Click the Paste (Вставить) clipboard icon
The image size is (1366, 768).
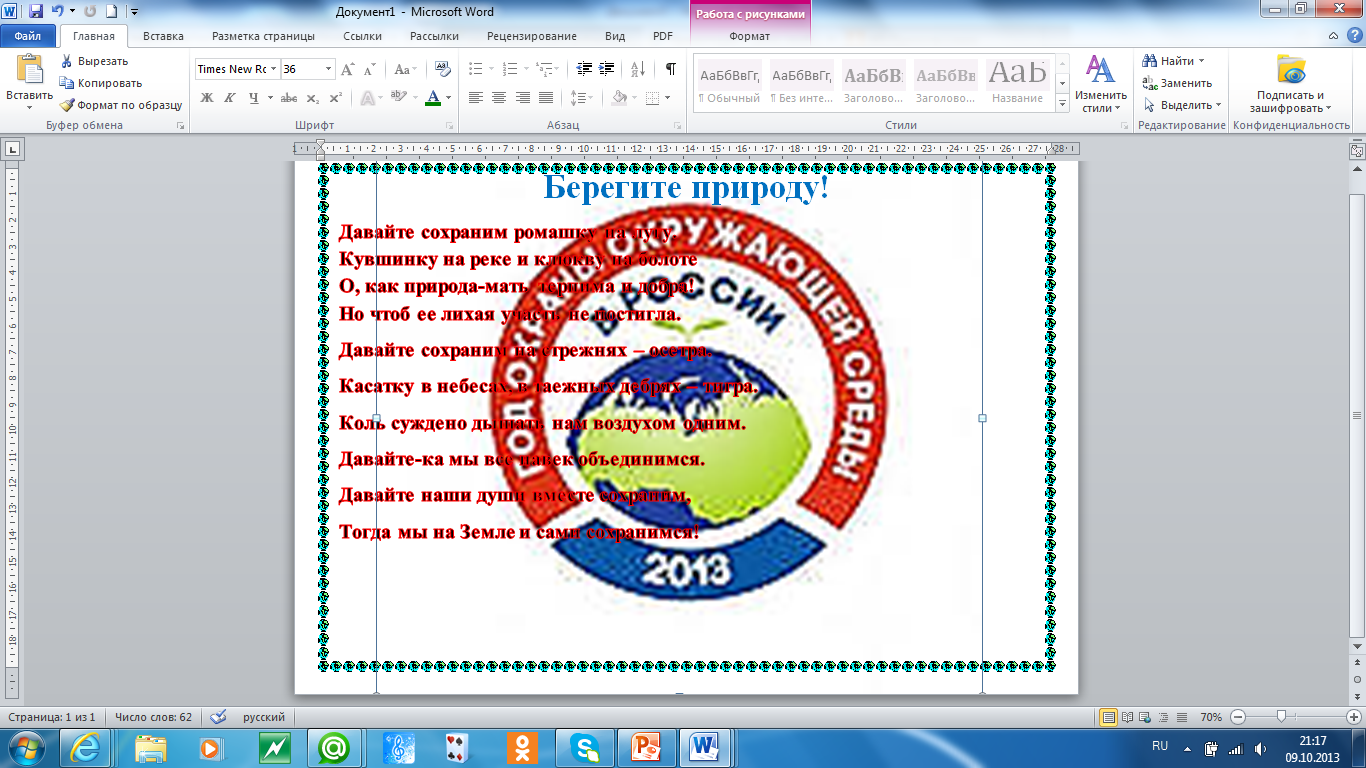(29, 69)
